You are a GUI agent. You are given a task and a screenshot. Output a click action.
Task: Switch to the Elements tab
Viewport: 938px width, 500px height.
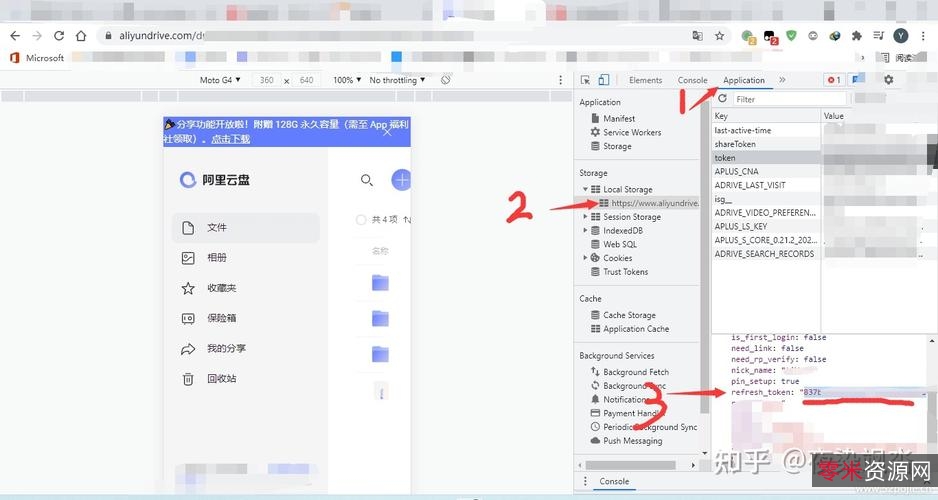[x=645, y=80]
